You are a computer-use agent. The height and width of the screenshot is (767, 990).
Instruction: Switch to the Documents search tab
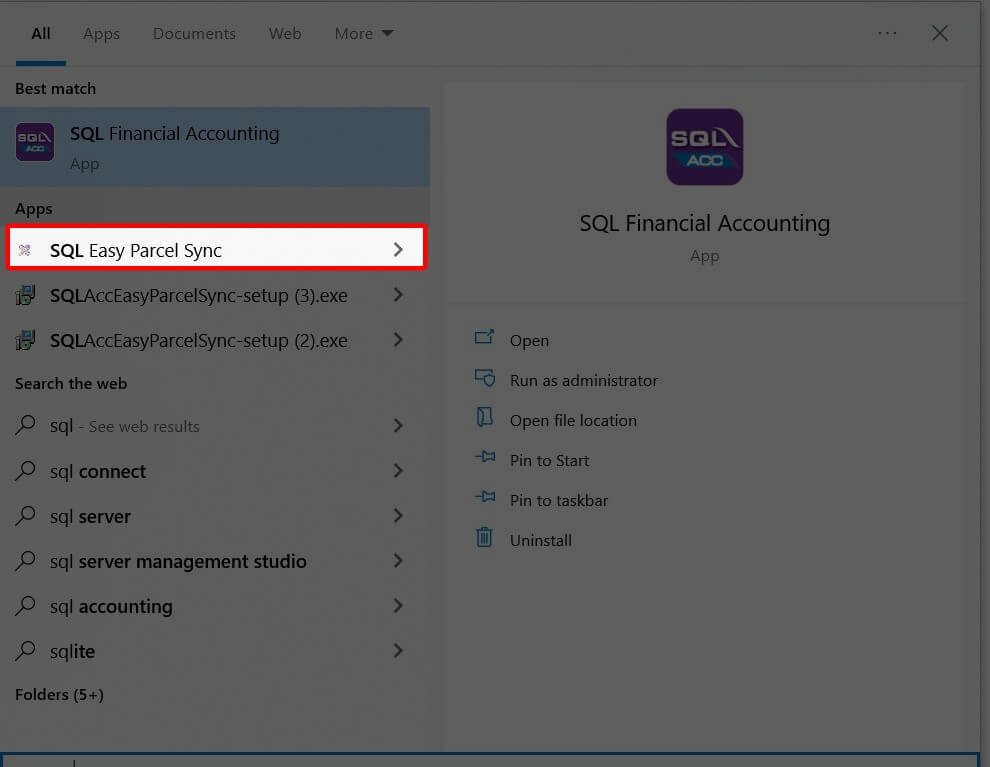pos(194,33)
